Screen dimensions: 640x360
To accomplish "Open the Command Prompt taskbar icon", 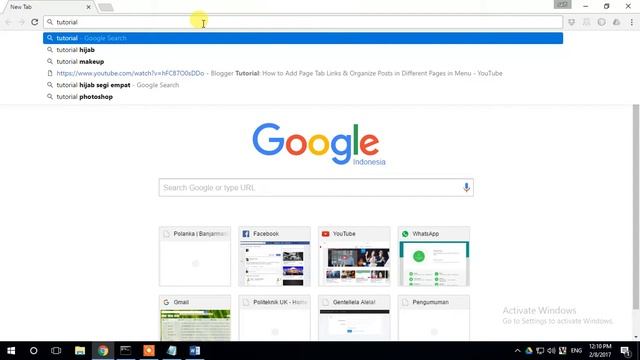I will (x=126, y=351).
